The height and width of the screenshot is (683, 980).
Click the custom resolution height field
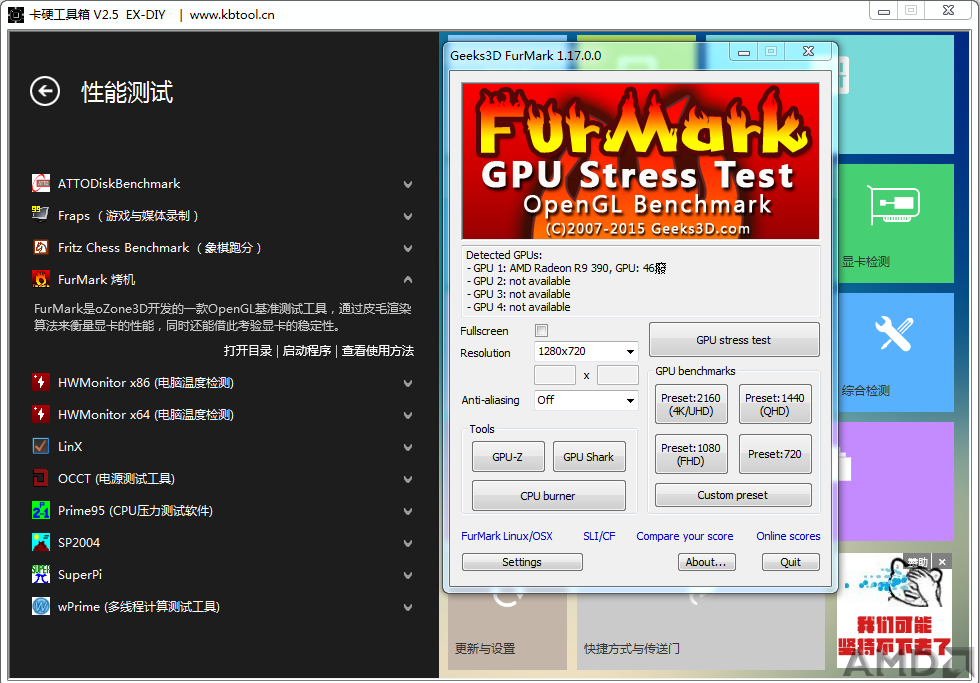[618, 376]
